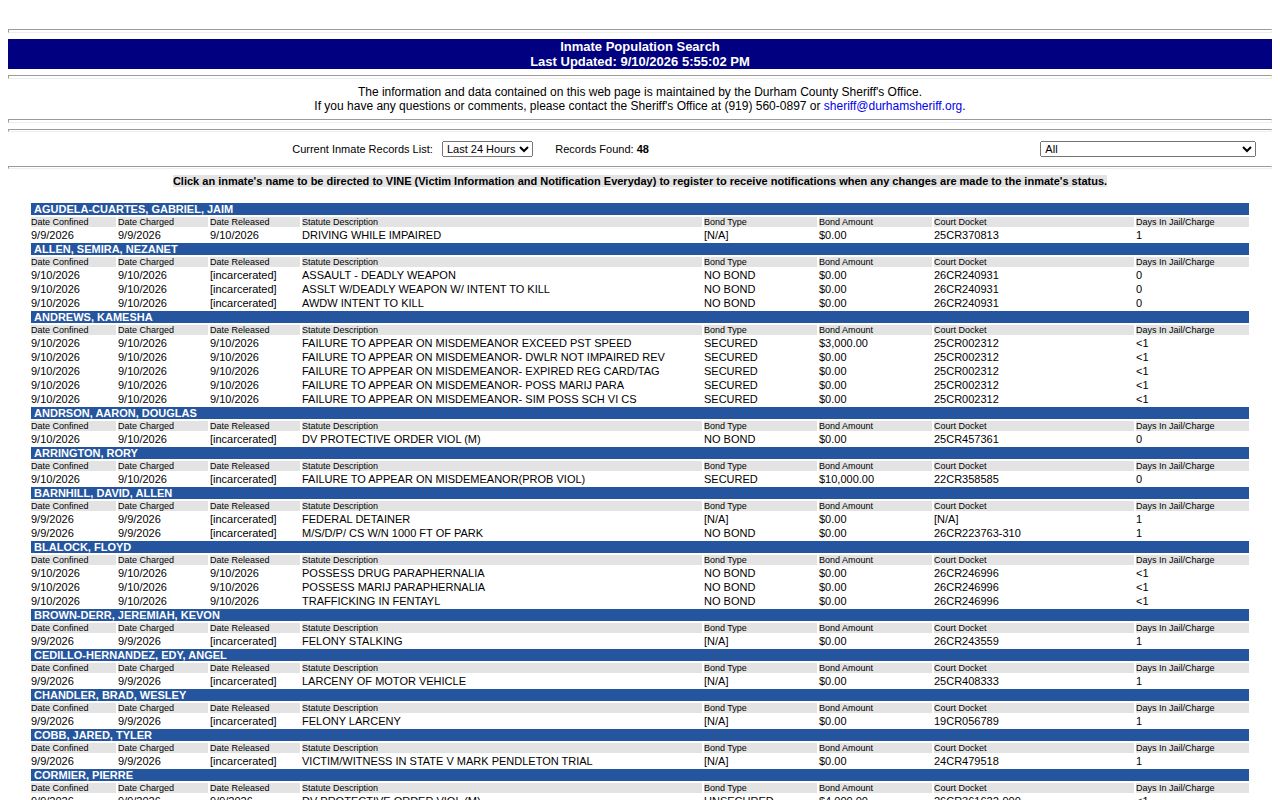Click court docket 24CR479518
The height and width of the screenshot is (800, 1280).
[966, 761]
